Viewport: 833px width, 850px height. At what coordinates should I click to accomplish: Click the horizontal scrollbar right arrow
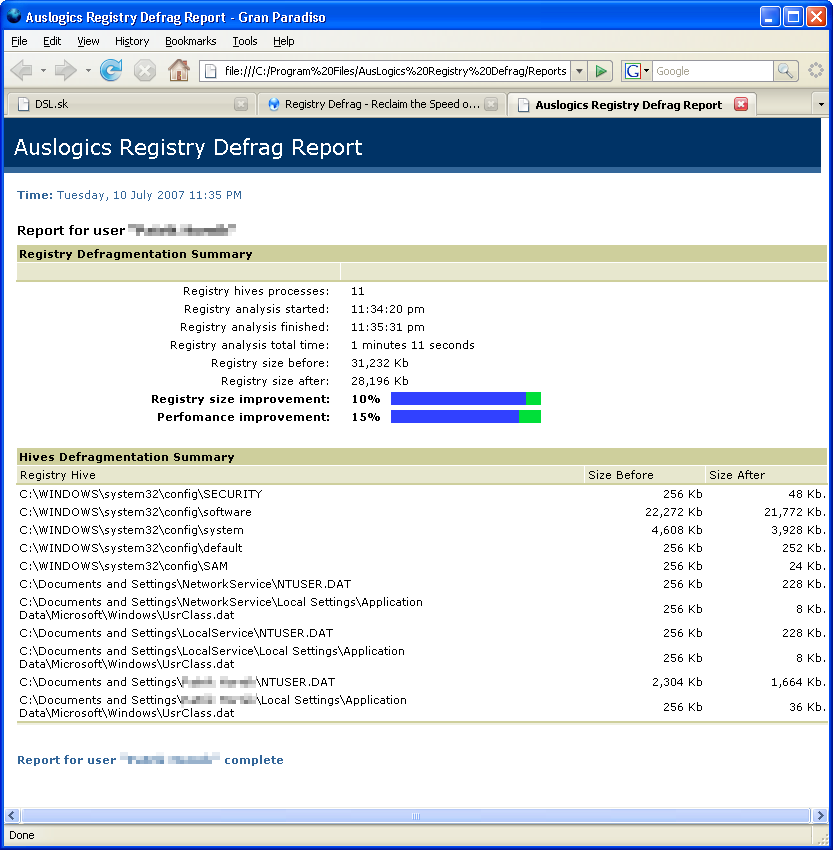tap(819, 816)
